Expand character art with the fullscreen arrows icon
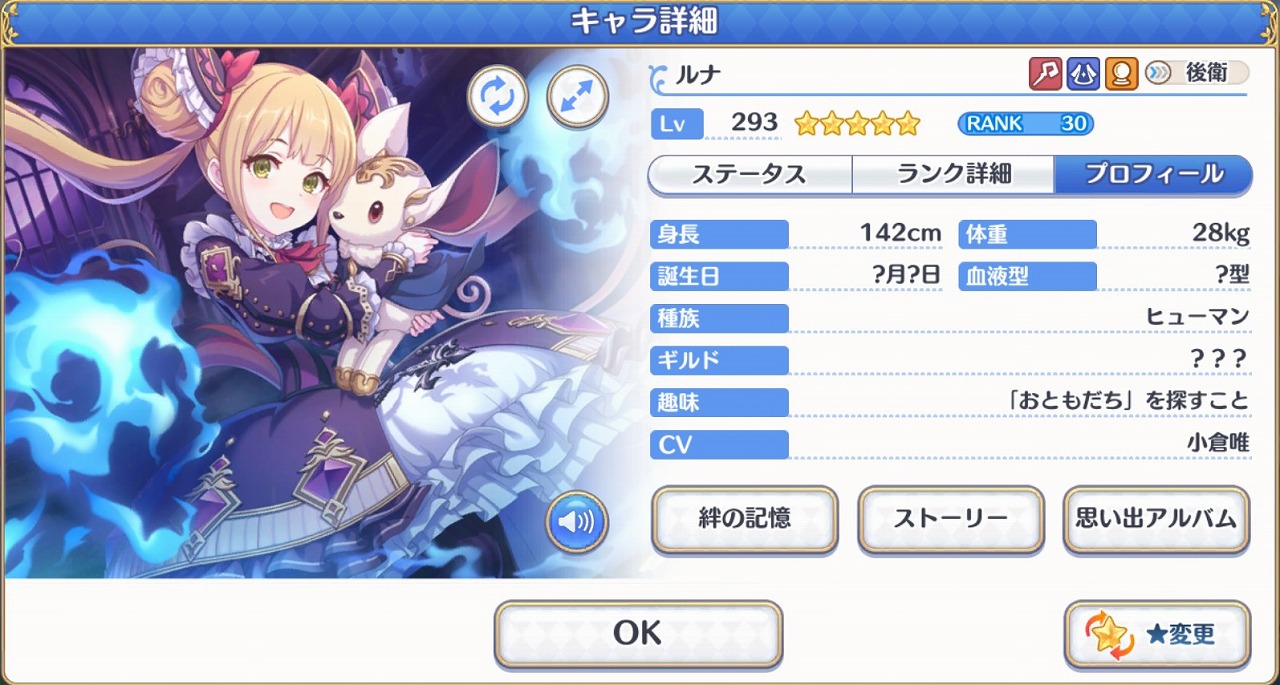This screenshot has height=685, width=1280. 578,96
